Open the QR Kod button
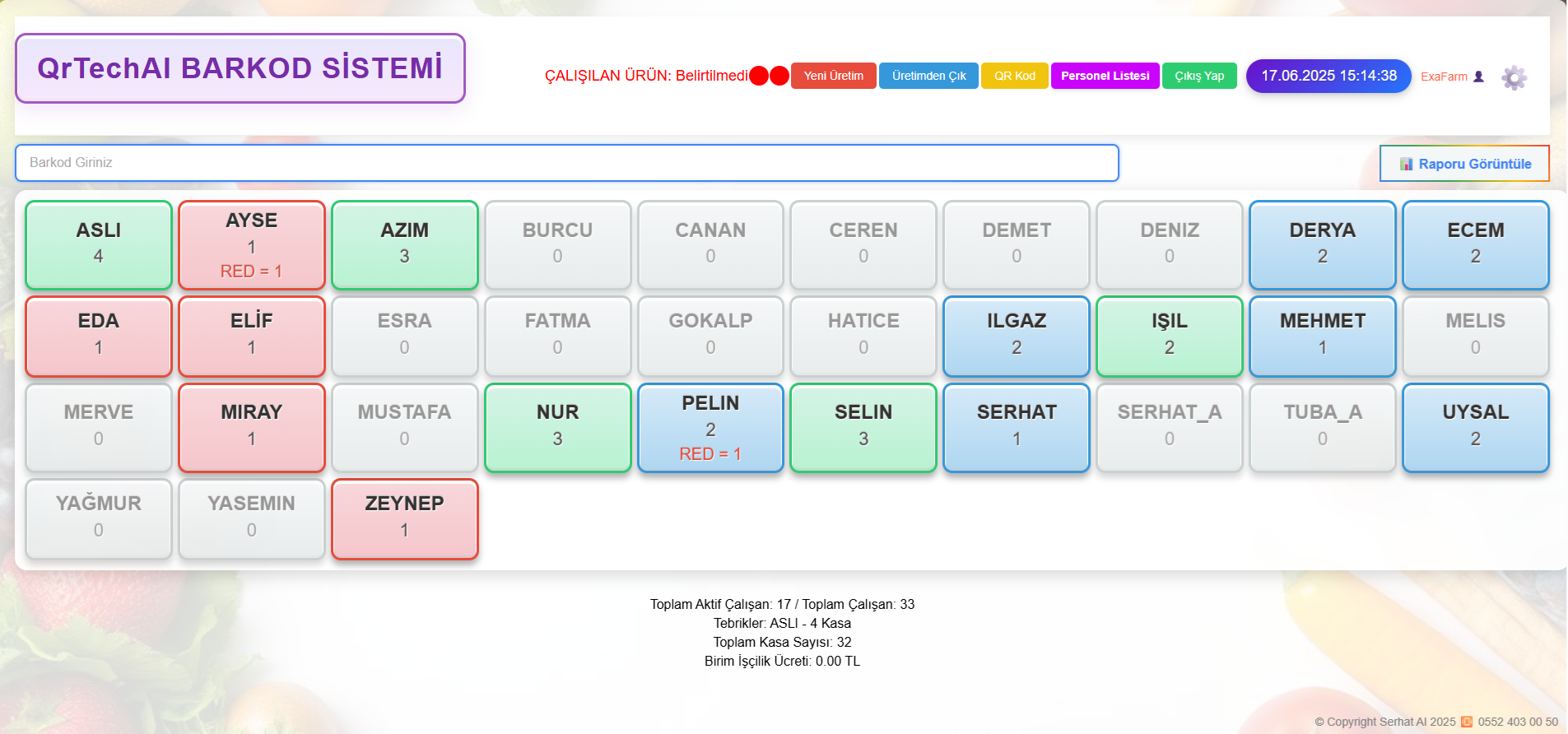1568x734 pixels. [x=1014, y=76]
